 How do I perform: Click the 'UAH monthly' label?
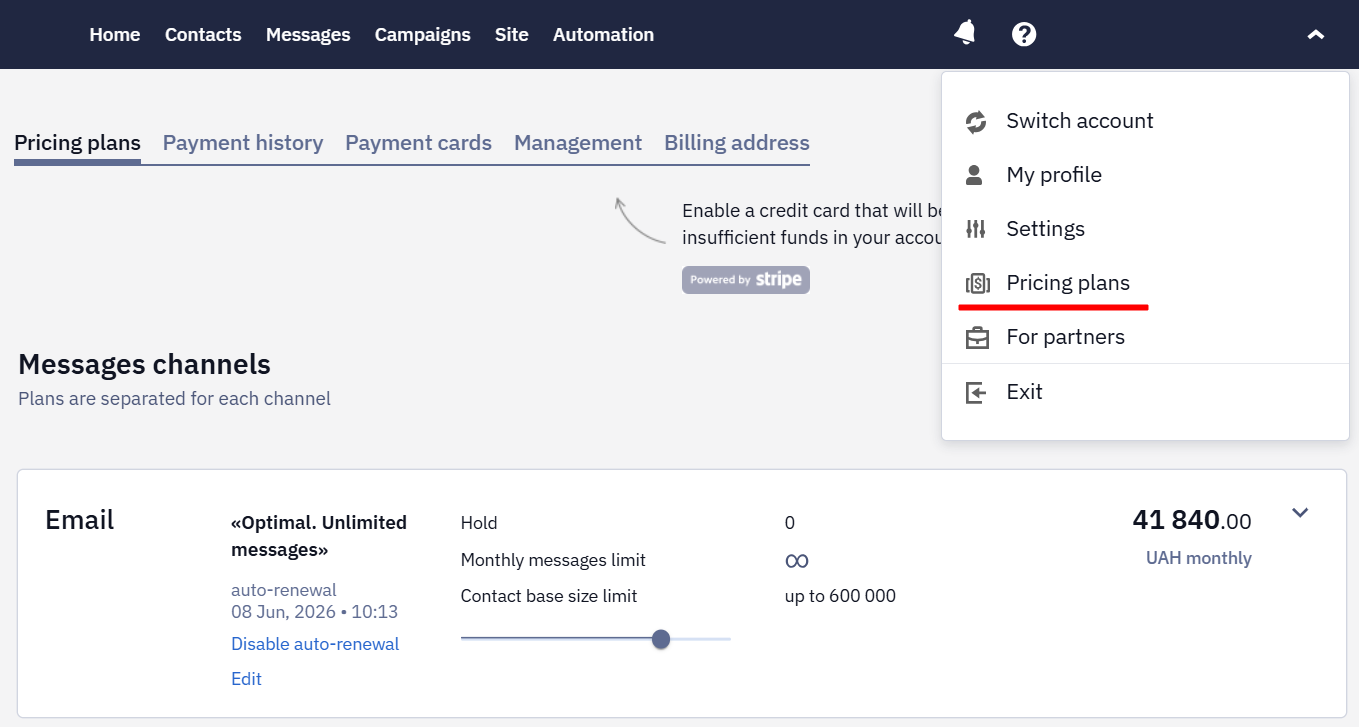click(x=1198, y=558)
